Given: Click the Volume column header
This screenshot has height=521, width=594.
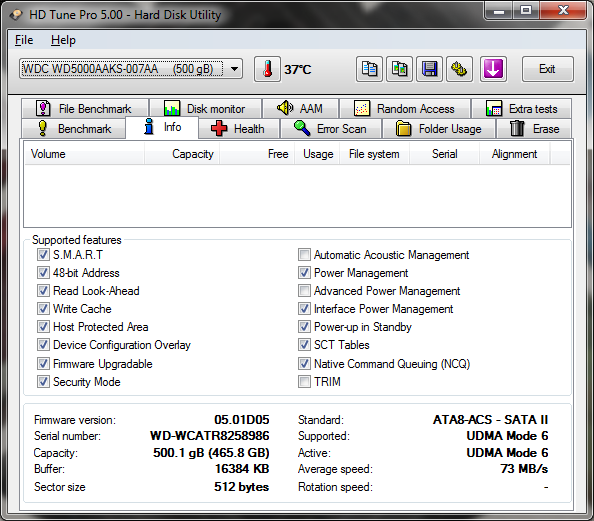Looking at the screenshot, I should click(x=84, y=154).
